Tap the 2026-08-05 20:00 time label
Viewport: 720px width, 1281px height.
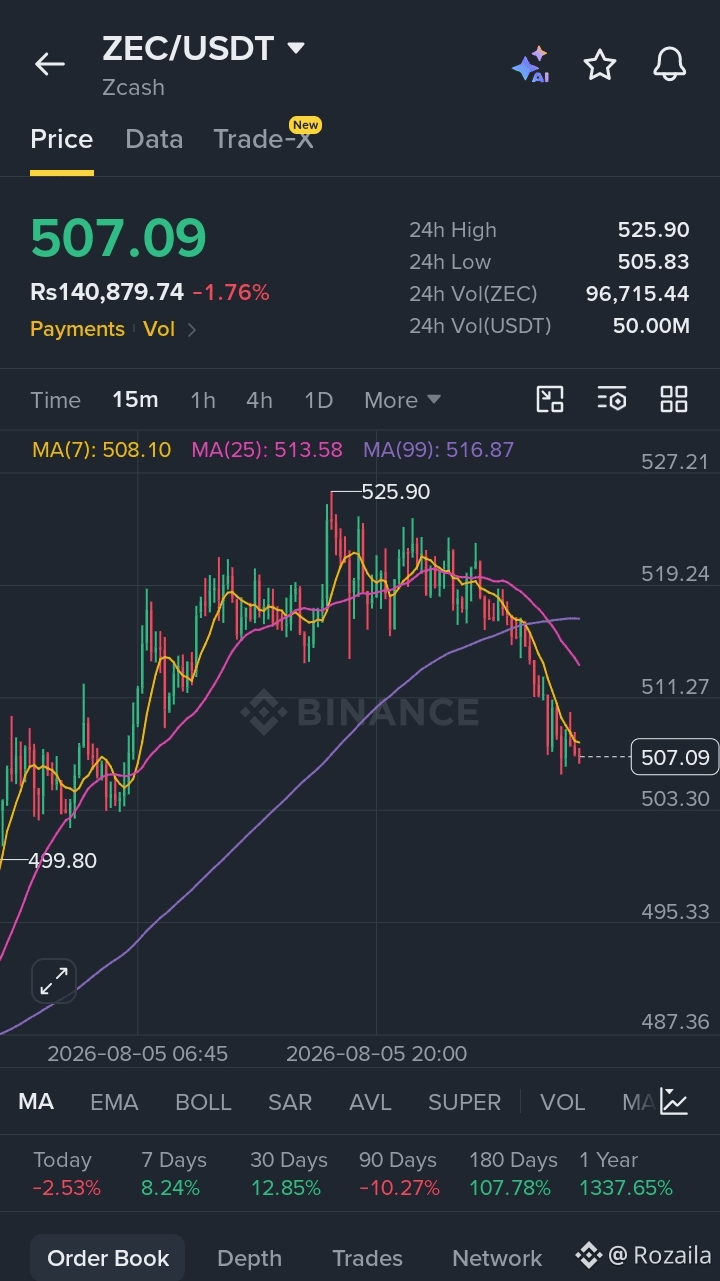click(376, 1054)
